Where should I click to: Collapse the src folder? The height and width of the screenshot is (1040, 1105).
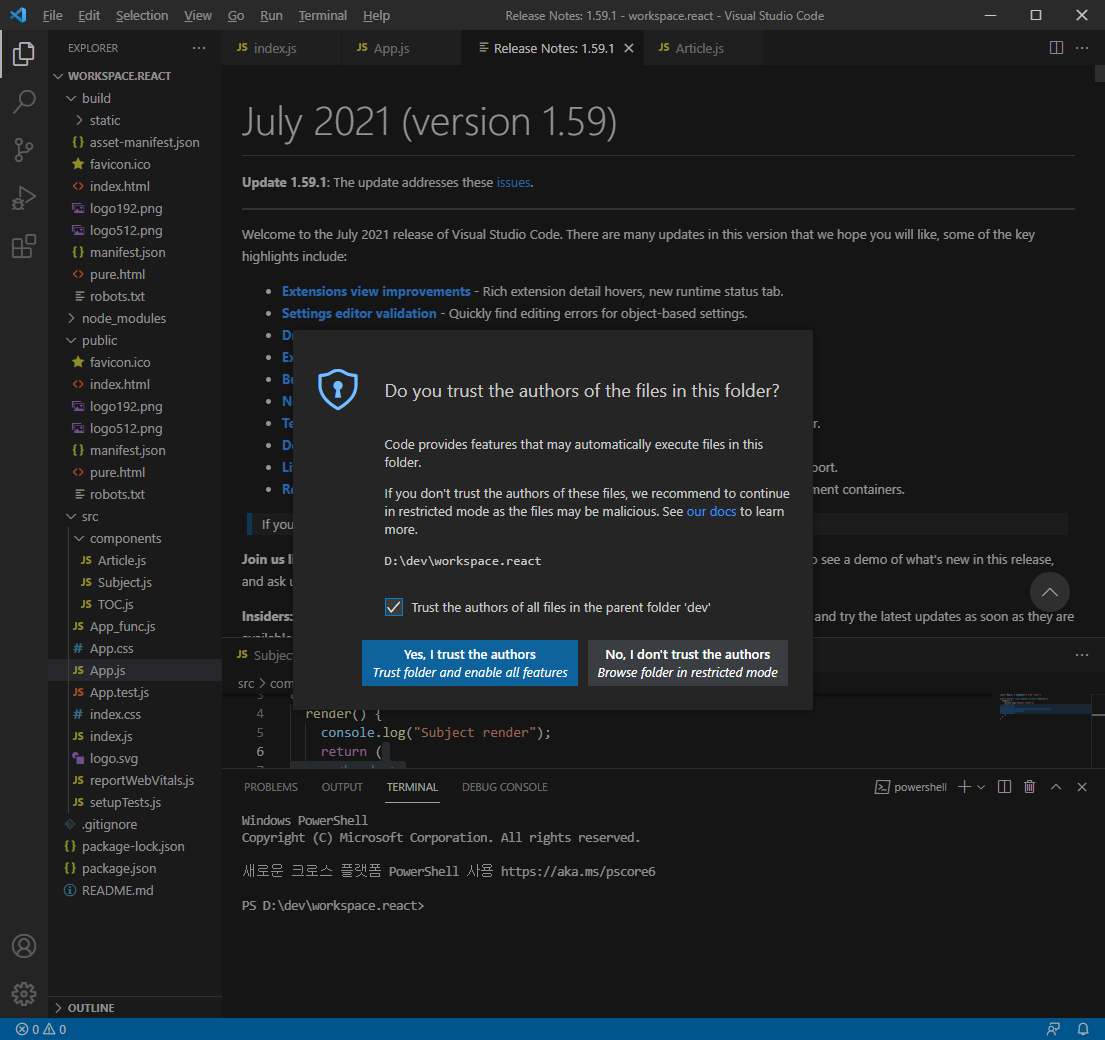[x=70, y=516]
